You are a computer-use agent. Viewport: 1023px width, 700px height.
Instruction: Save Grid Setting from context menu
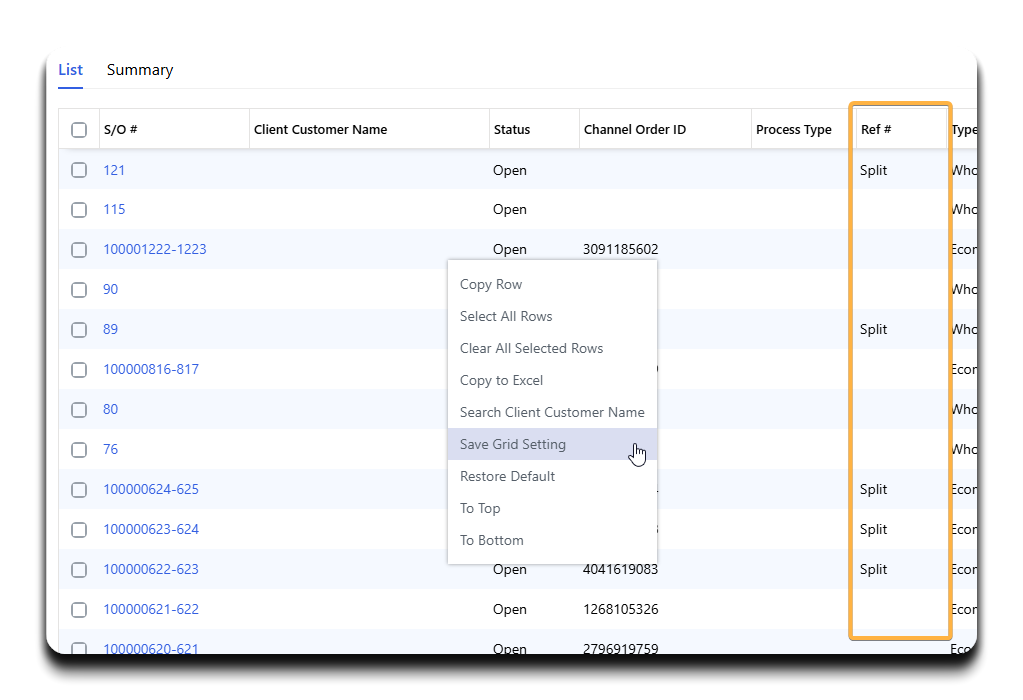pos(512,445)
